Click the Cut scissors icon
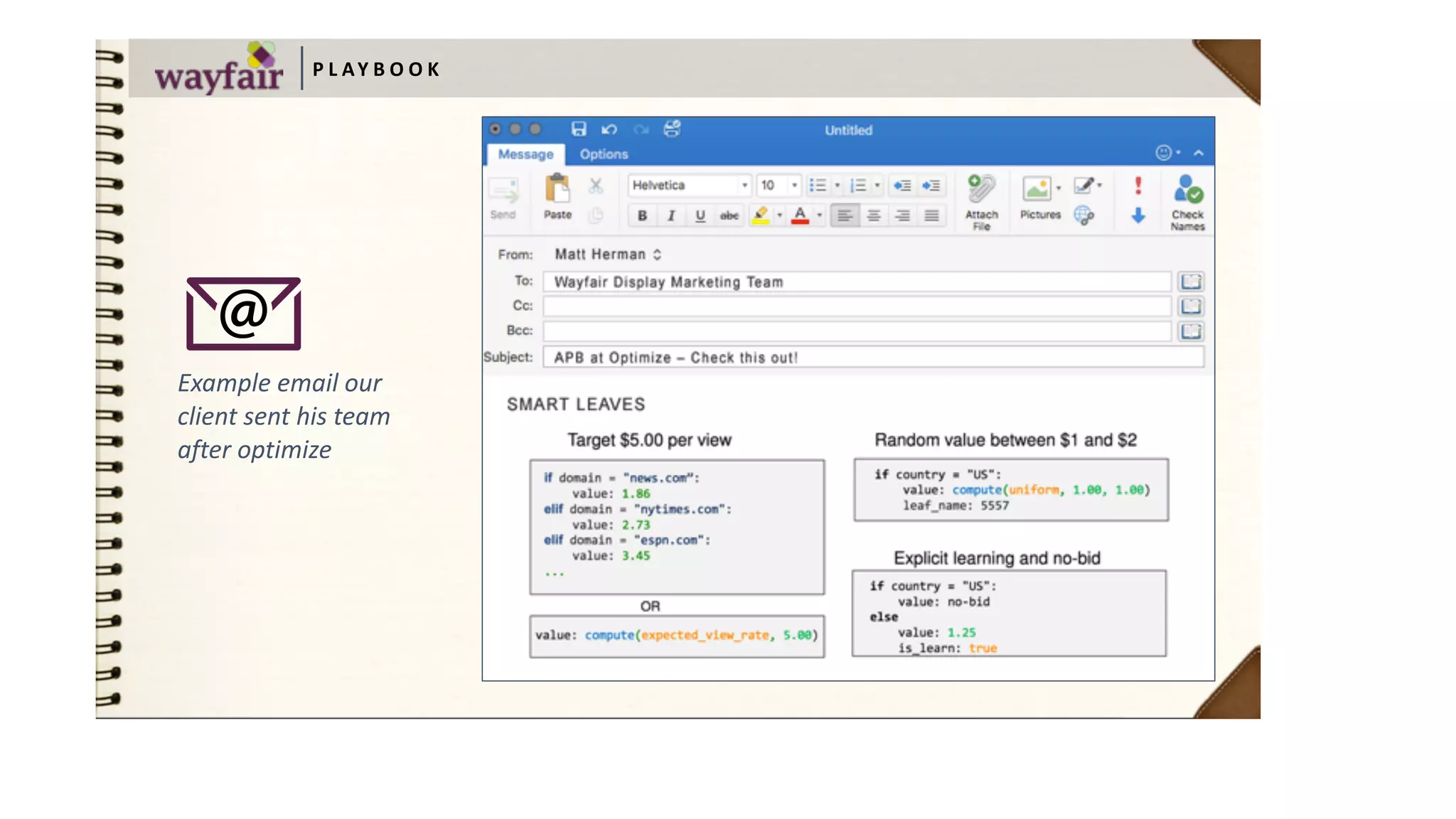1456x819 pixels. [x=596, y=186]
